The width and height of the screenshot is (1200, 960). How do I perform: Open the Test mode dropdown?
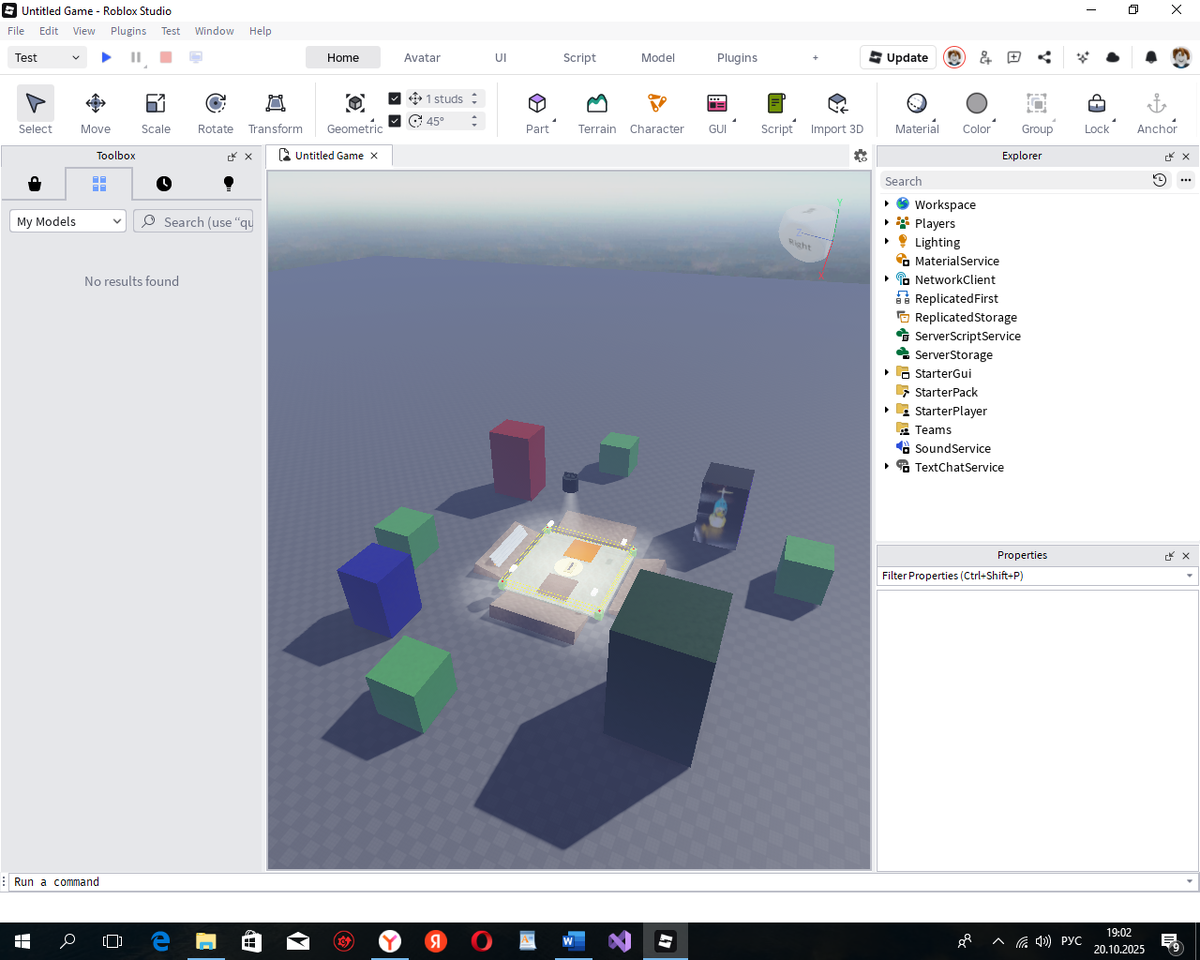click(x=46, y=57)
